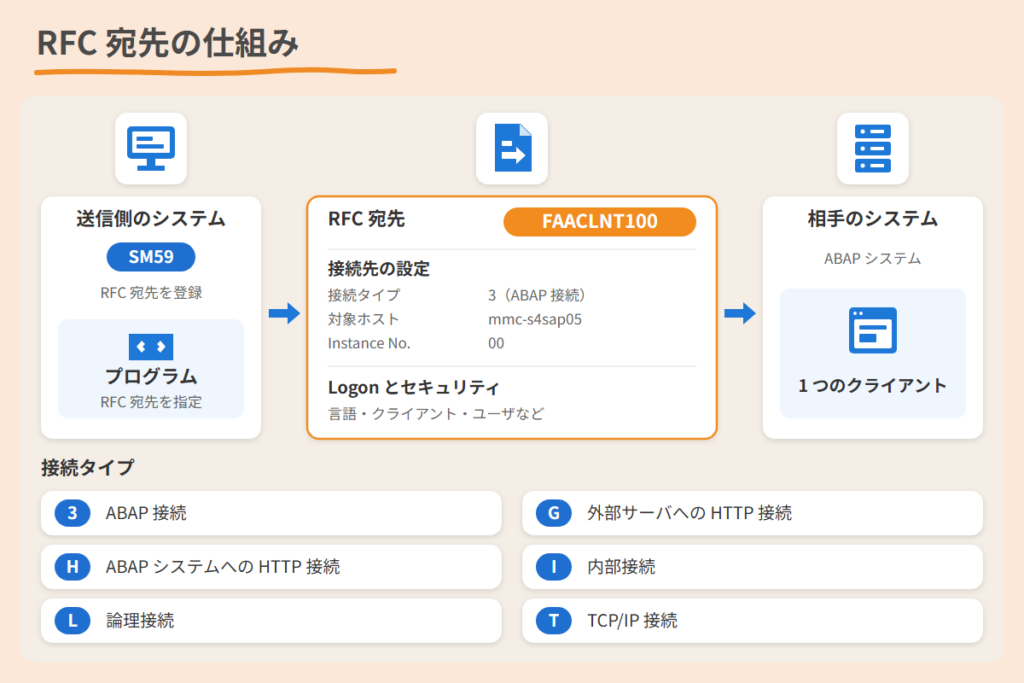The image size is (1024, 683).
Task: Select the 論理接続 row
Action: click(271, 620)
